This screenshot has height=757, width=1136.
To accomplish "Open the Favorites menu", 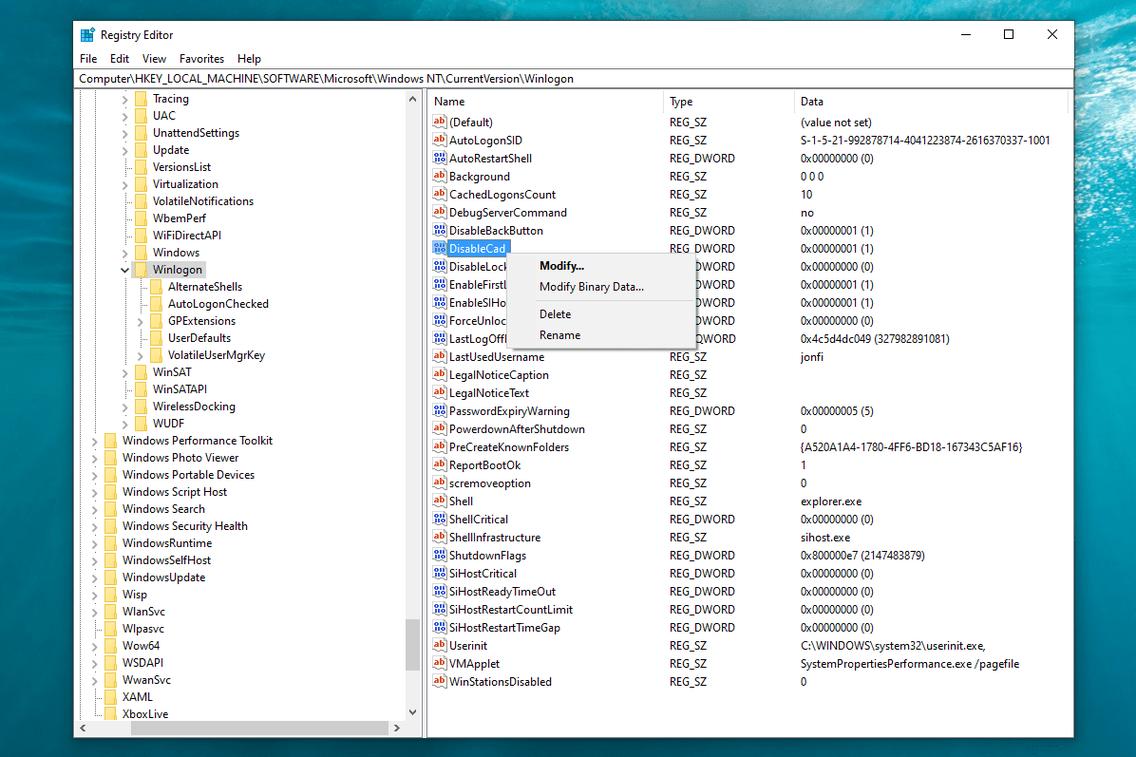I will pos(201,59).
